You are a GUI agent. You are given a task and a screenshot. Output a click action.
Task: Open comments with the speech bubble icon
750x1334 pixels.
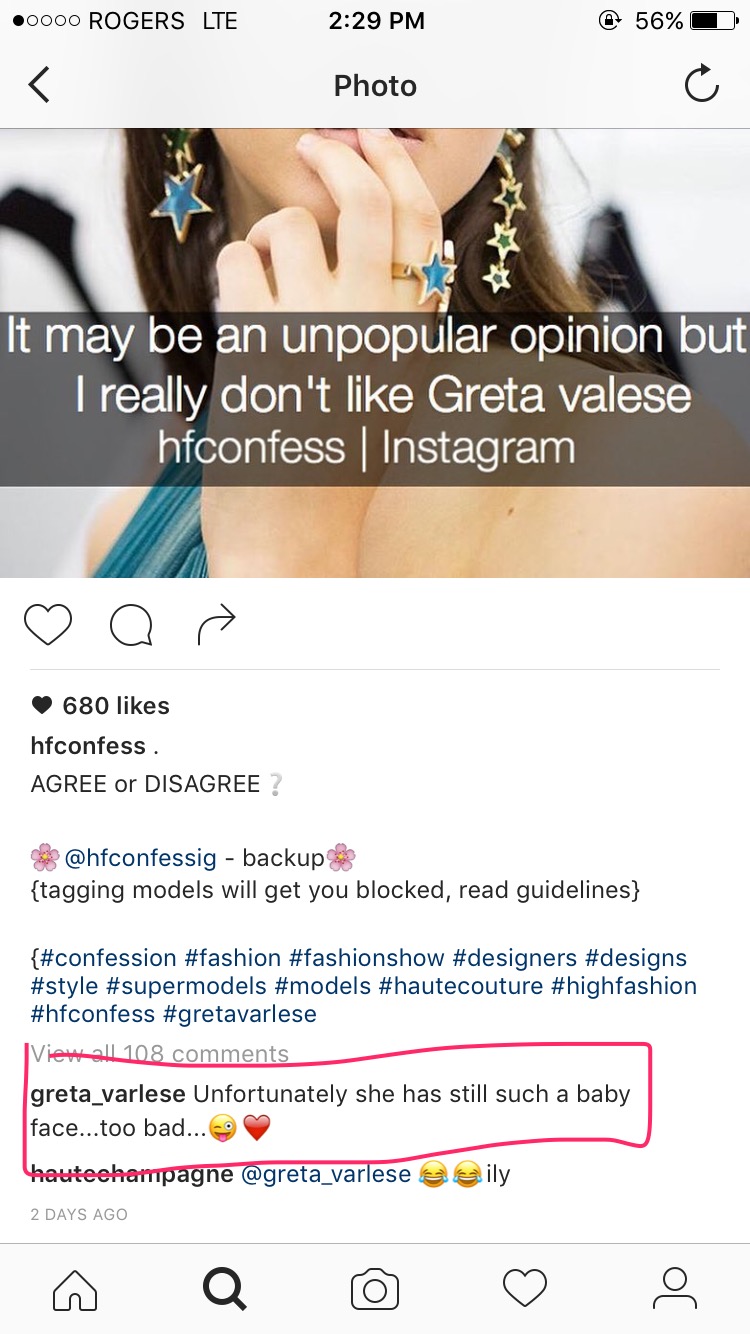(x=131, y=626)
